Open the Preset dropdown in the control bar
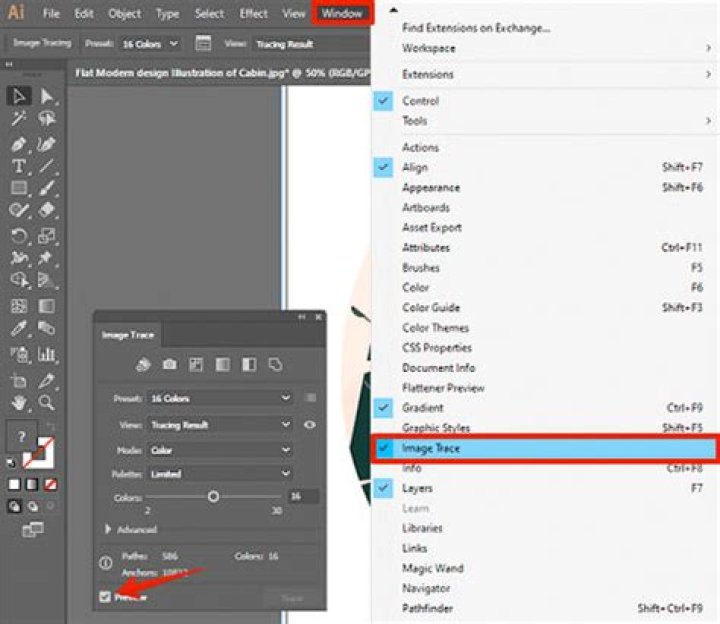 [150, 44]
